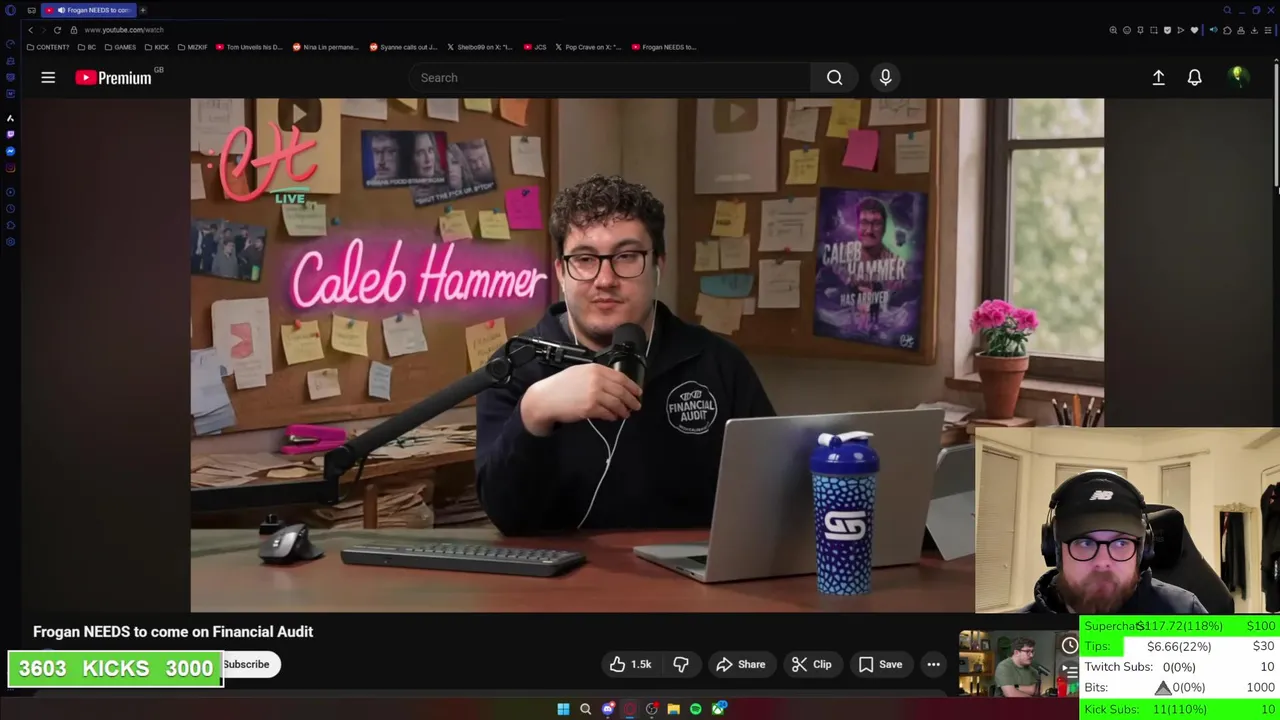Create a Clip of the video
The height and width of the screenshot is (720, 1280).
point(810,664)
